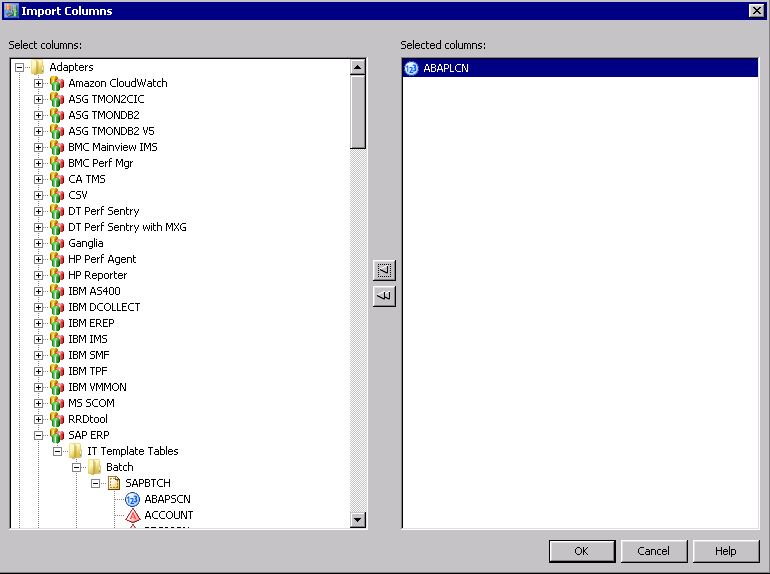This screenshot has height=574, width=770.
Task: Collapse the IT Template Tables node
Action: (x=57, y=451)
